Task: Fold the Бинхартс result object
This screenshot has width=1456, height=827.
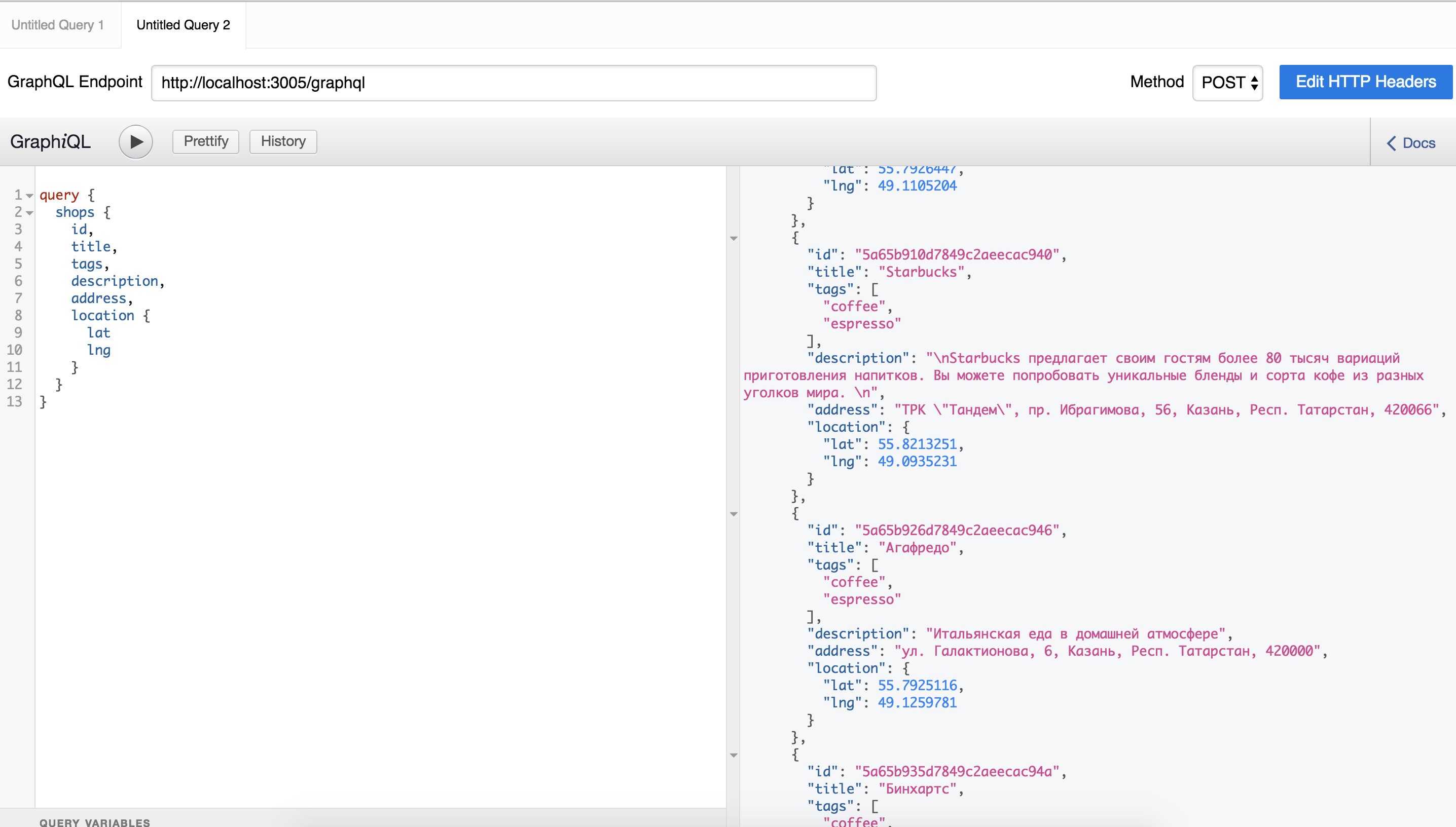Action: click(x=734, y=756)
